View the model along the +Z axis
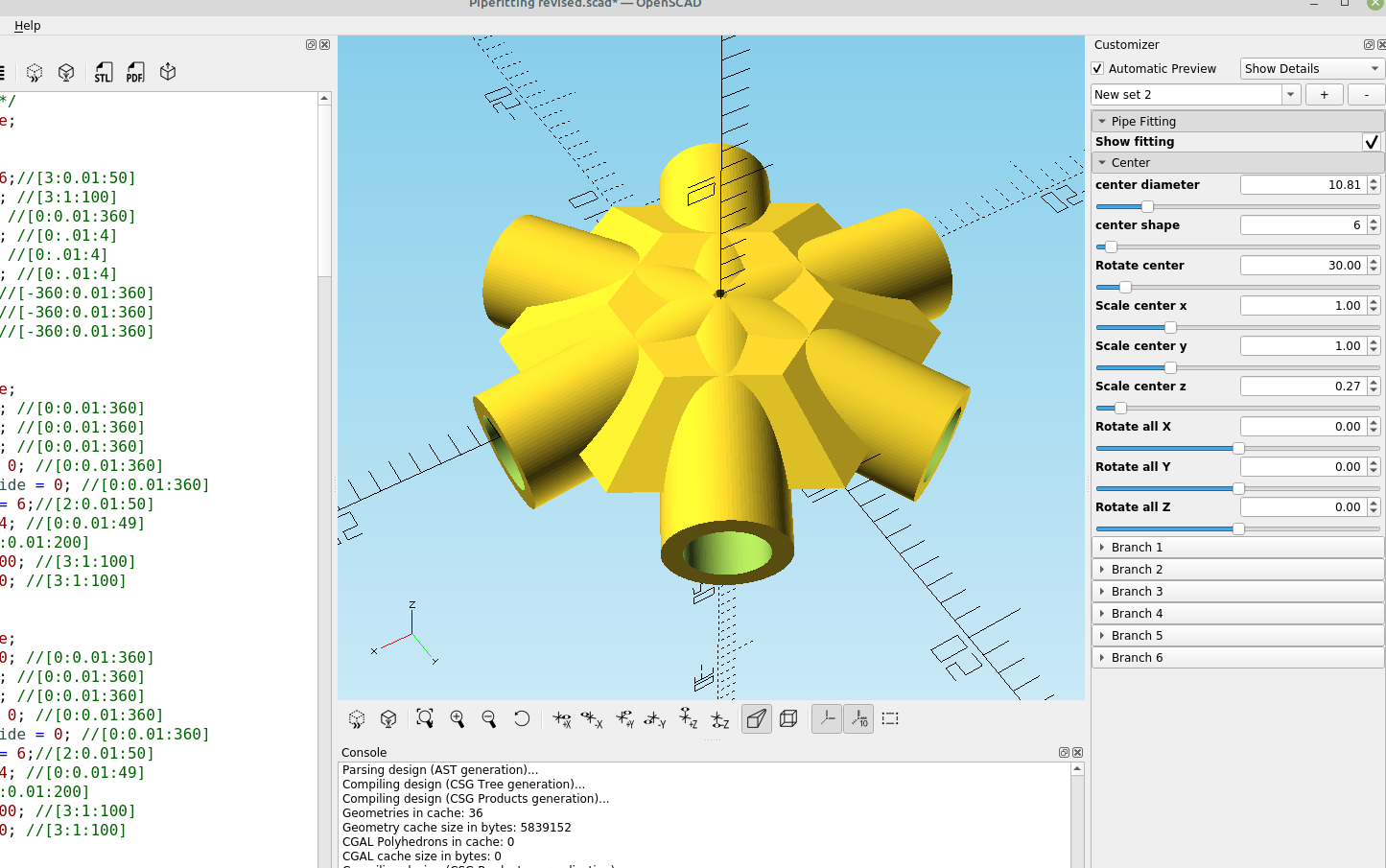Viewport: 1386px width, 868px height. [690, 718]
